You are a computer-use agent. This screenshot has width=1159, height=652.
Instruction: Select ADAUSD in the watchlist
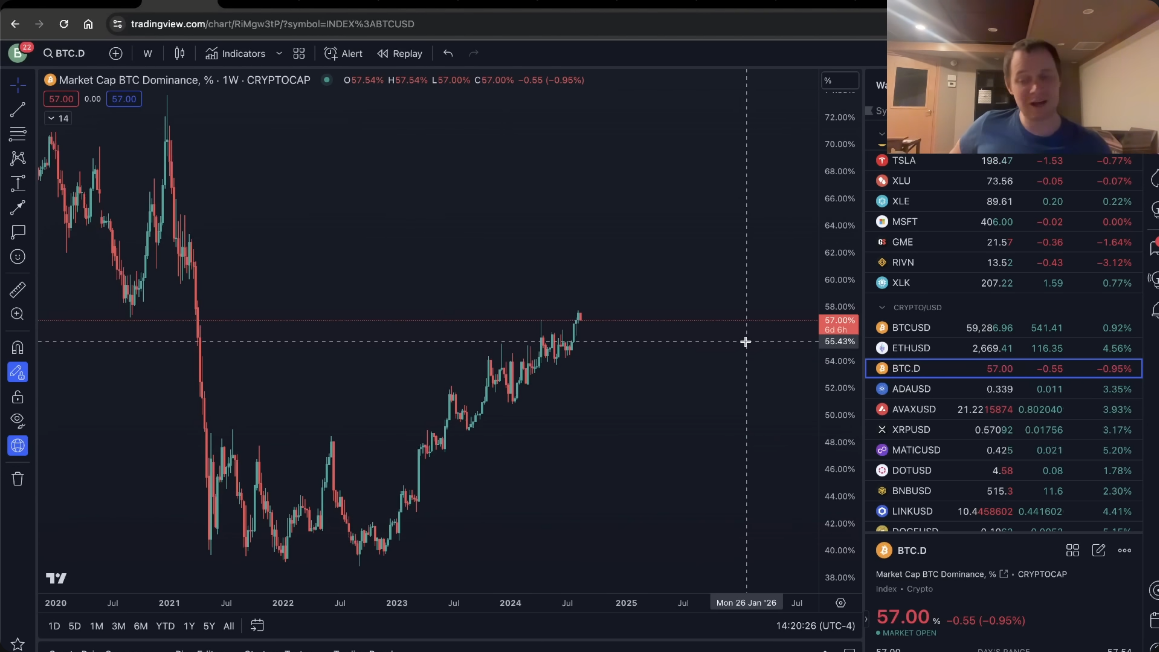(1003, 389)
